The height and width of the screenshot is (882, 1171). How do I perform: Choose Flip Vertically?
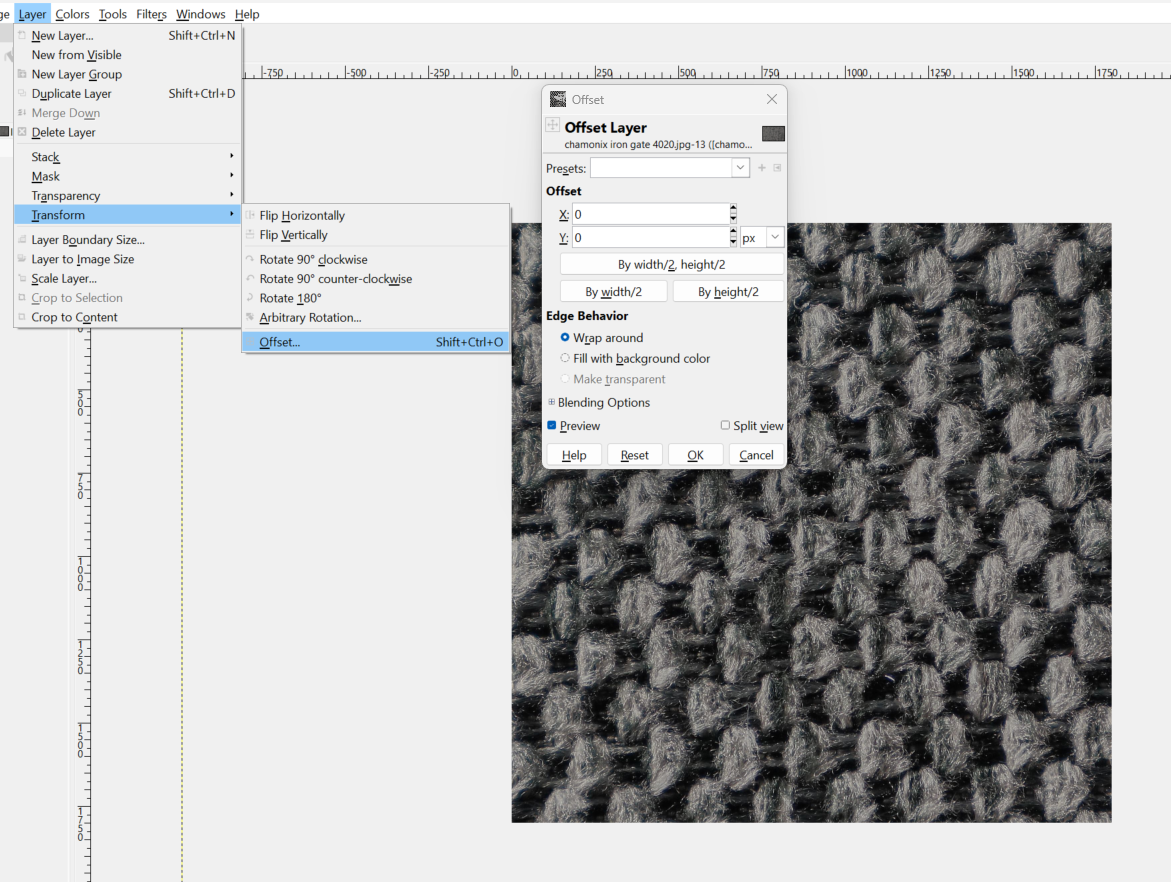pos(376,235)
